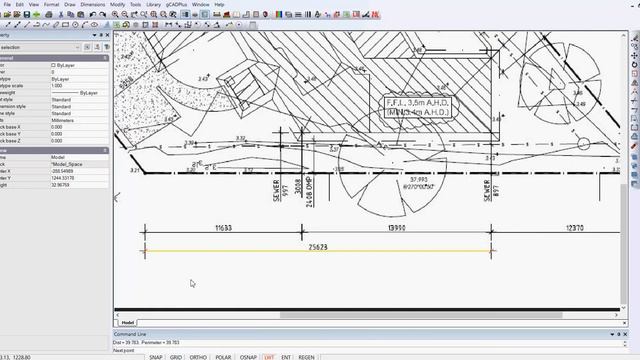Select the Ellipse draw tool
This screenshot has height=360, width=640.
coord(94,25)
